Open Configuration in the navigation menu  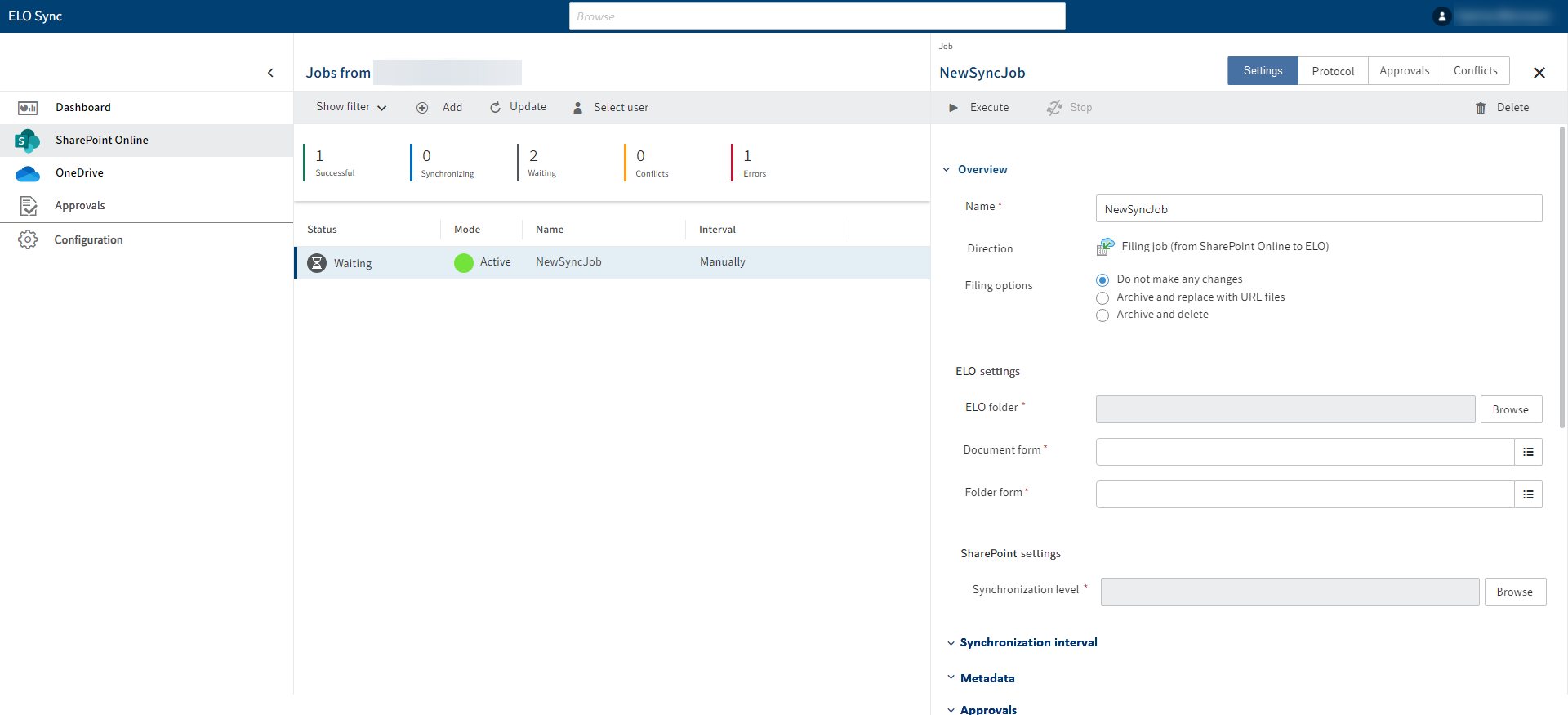(88, 239)
